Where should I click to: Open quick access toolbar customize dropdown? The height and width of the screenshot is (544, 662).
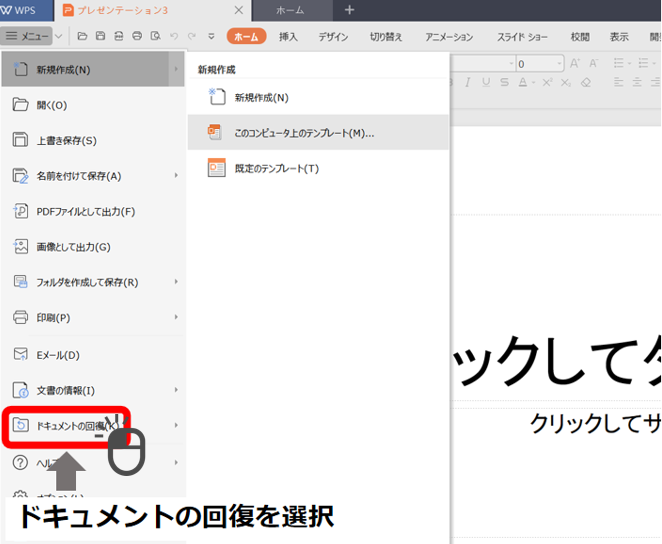[x=212, y=37]
